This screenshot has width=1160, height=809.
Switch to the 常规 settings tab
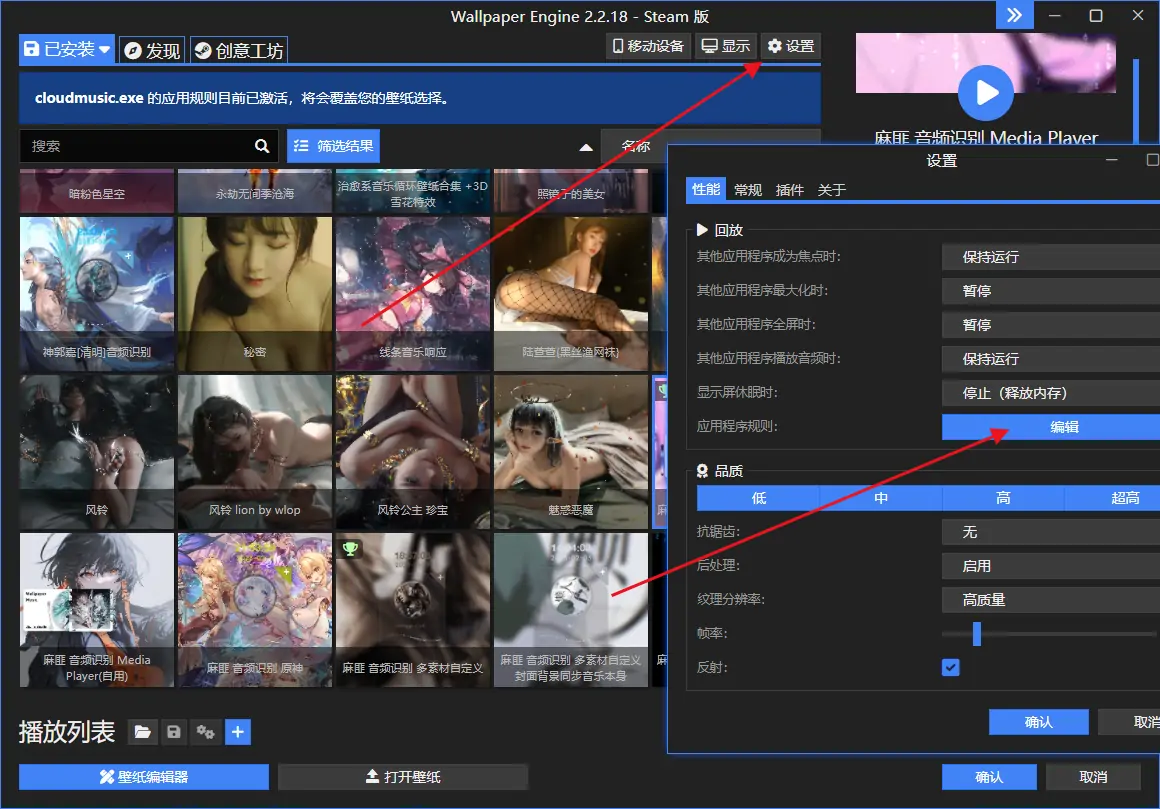point(748,190)
